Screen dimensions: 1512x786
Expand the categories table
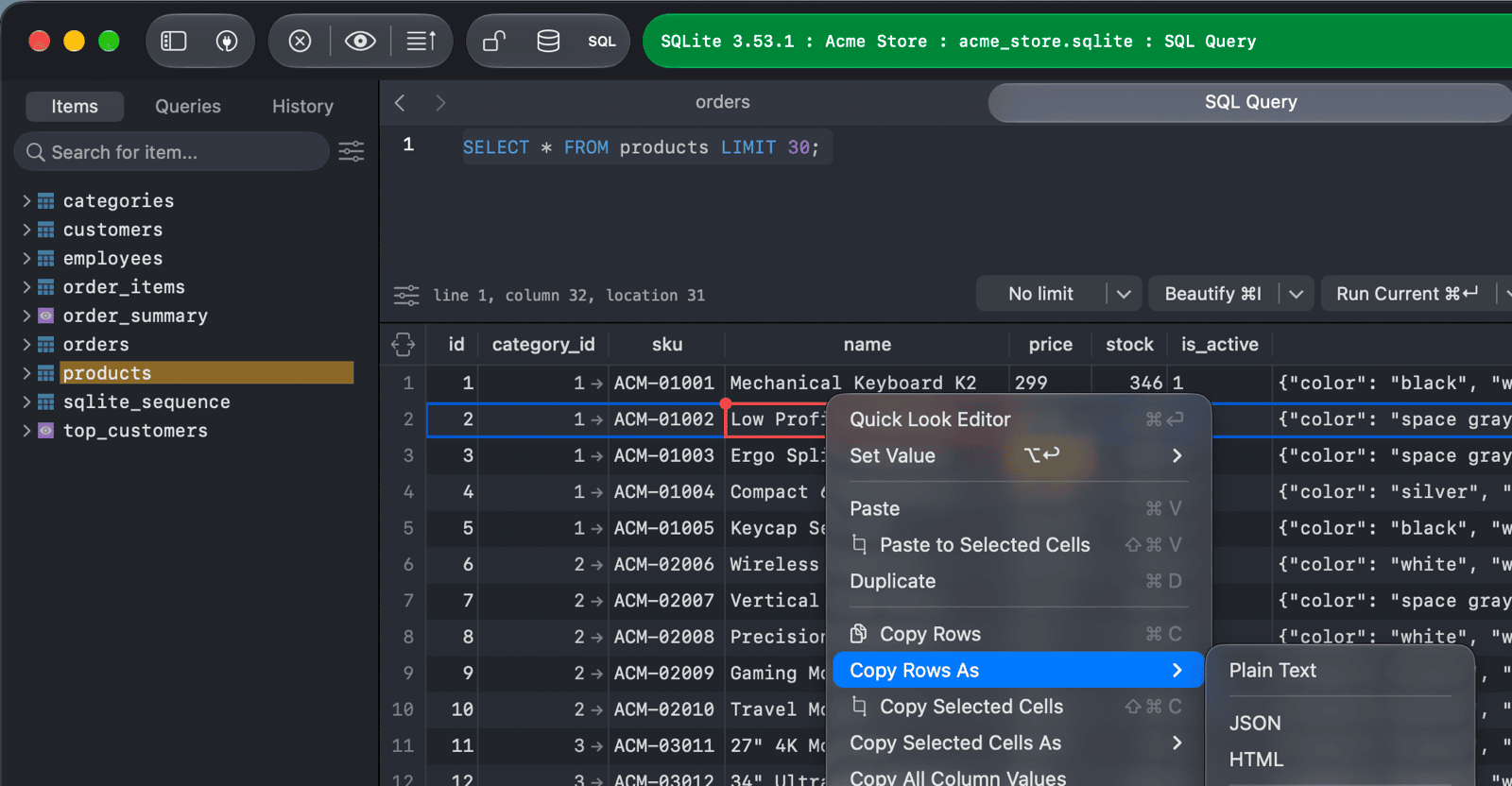[x=26, y=201]
